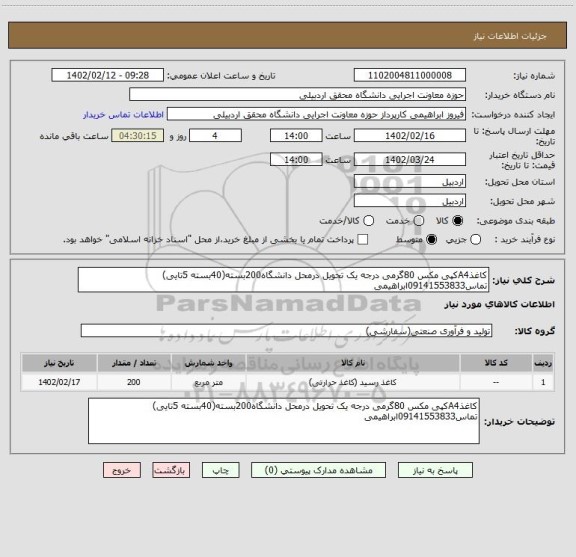View attached documents button
576x557 pixels.
click(x=318, y=471)
